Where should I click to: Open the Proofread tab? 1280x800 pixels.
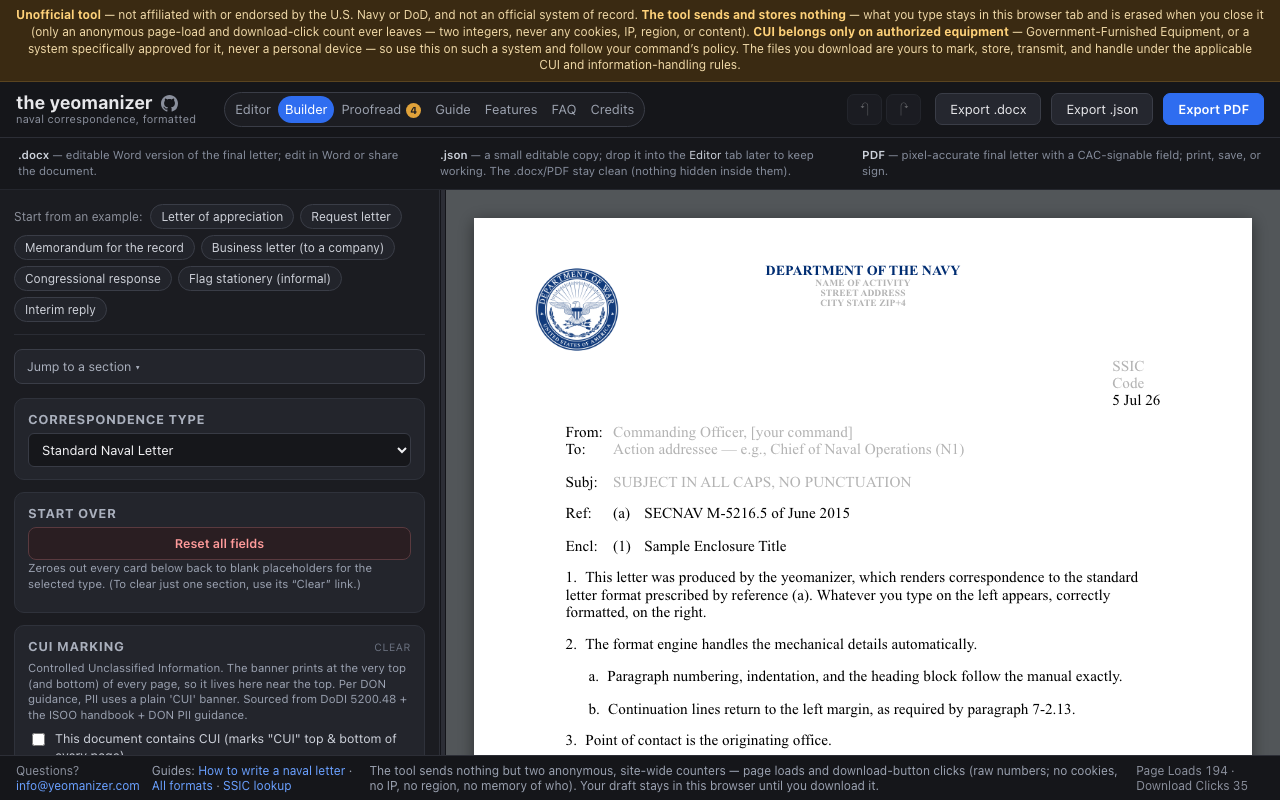click(381, 110)
